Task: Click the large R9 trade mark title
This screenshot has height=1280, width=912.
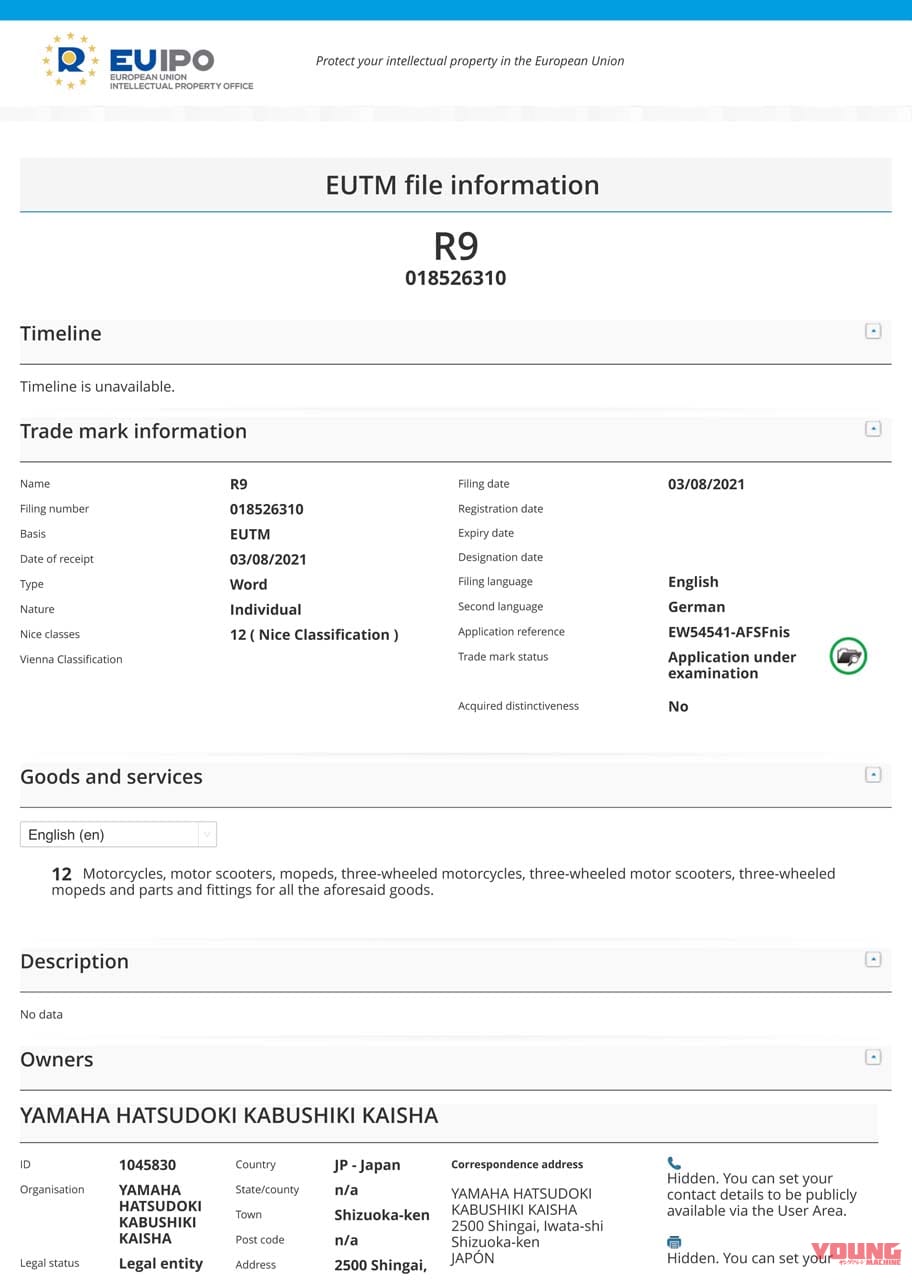Action: pos(455,246)
